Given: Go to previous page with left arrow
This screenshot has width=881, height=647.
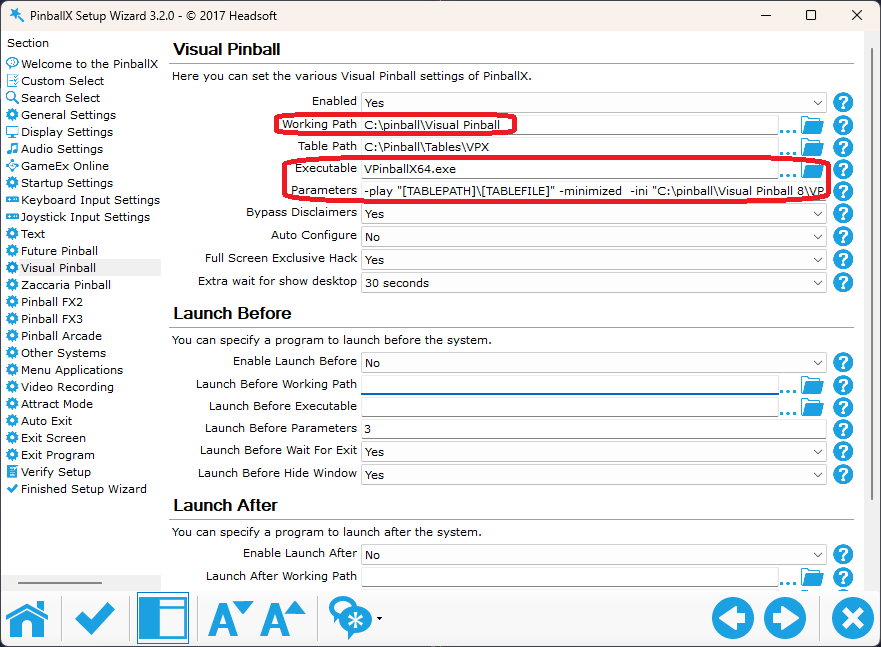Looking at the screenshot, I should click(733, 618).
